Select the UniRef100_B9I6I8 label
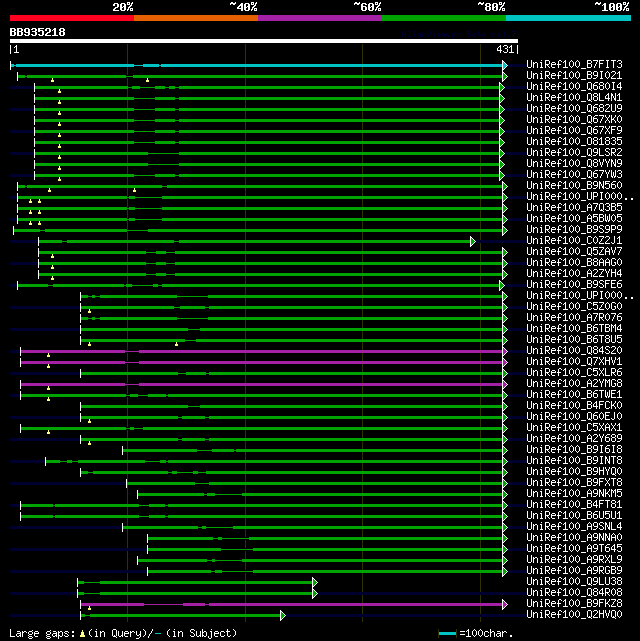 [574, 449]
